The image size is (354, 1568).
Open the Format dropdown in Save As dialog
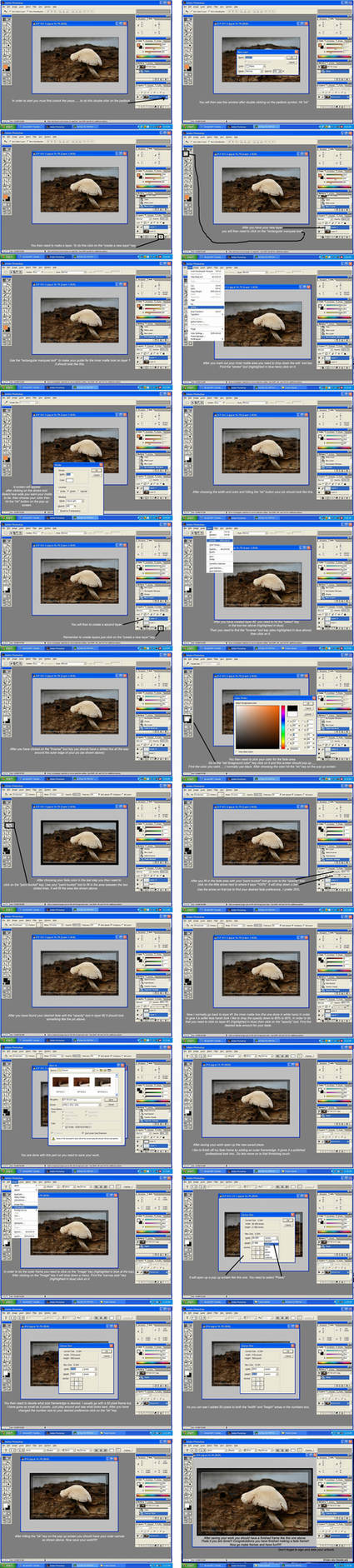80,1105
